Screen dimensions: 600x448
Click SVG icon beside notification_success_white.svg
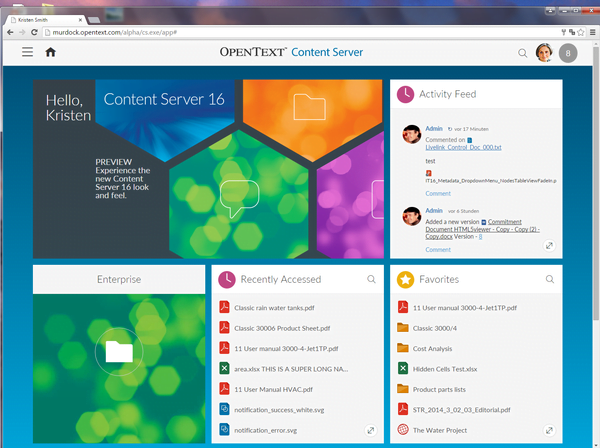coord(224,409)
